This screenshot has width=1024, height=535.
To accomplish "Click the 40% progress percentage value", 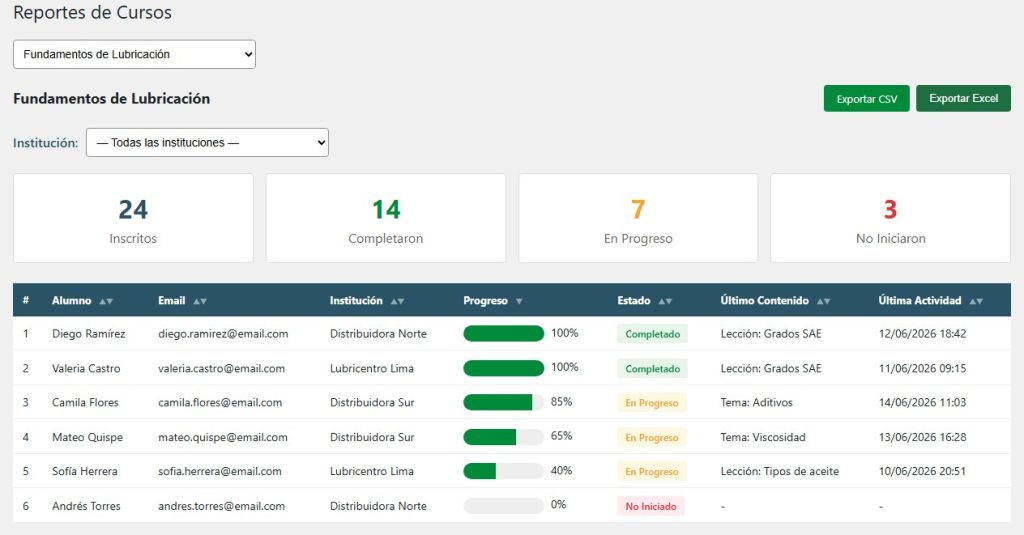I will pyautogui.click(x=562, y=470).
